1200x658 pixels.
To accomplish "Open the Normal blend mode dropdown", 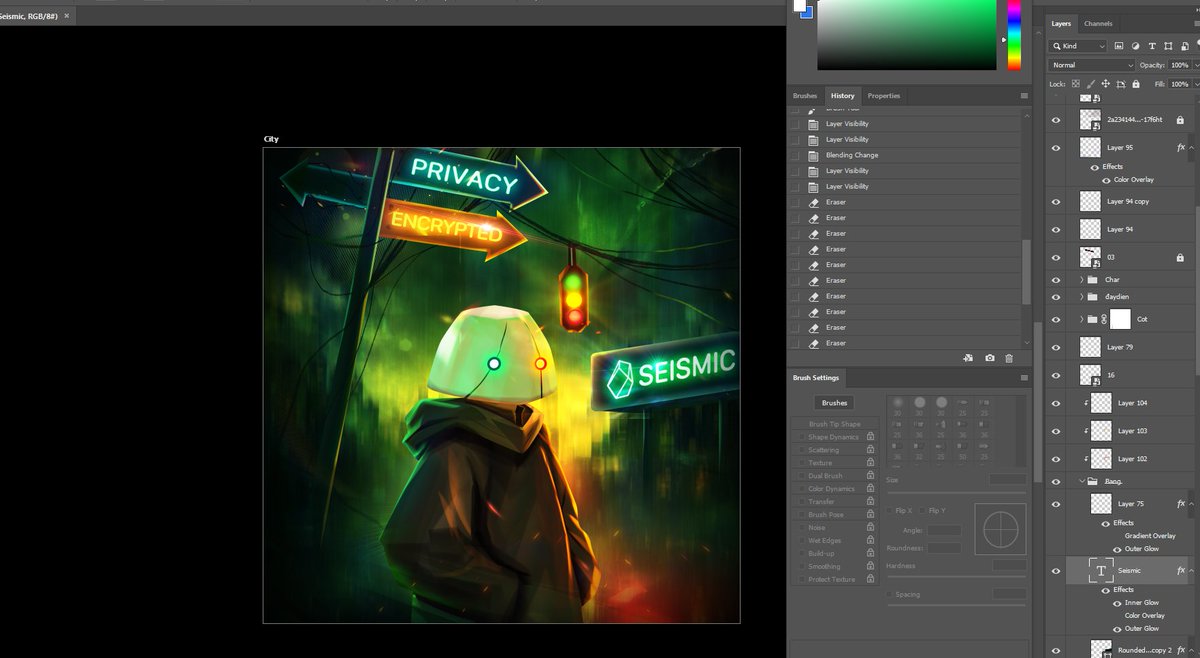I will coord(1091,65).
